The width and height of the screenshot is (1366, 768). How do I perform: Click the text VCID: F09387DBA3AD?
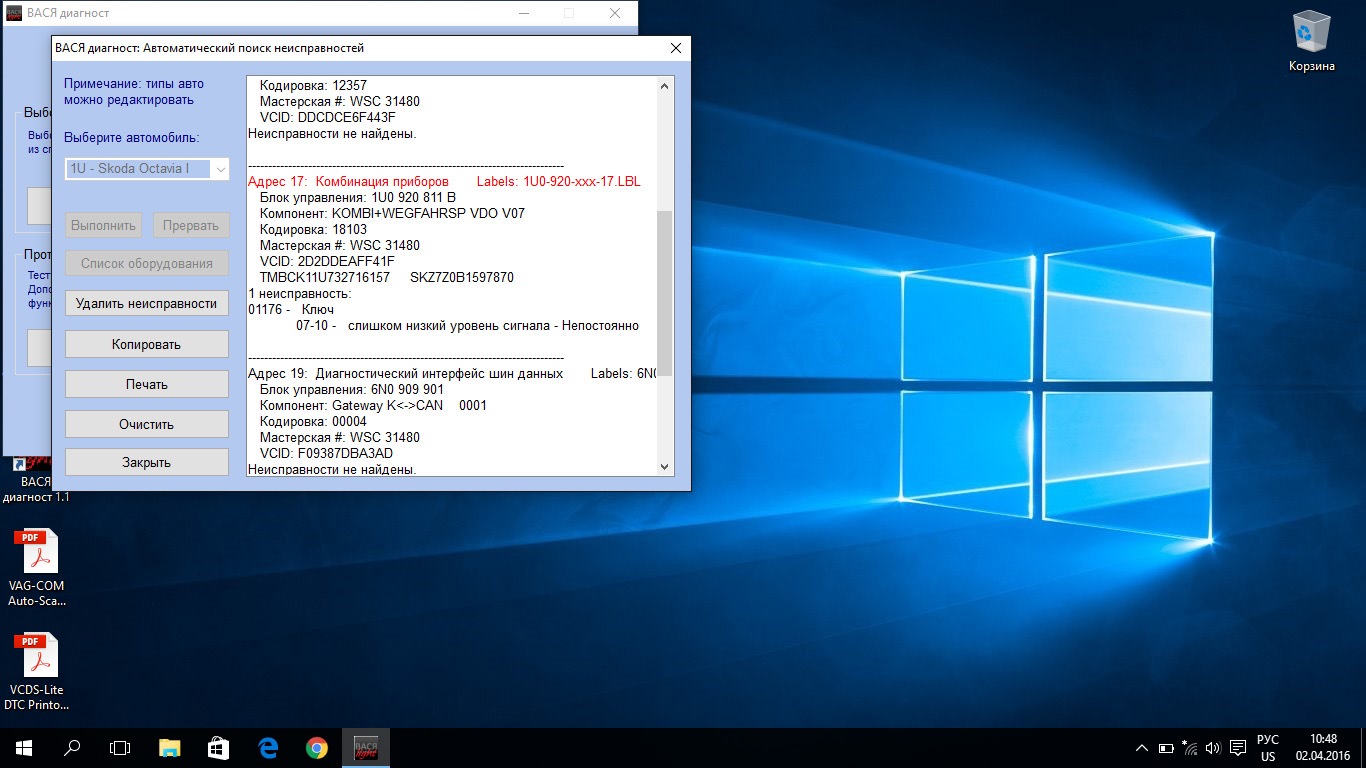(x=326, y=453)
